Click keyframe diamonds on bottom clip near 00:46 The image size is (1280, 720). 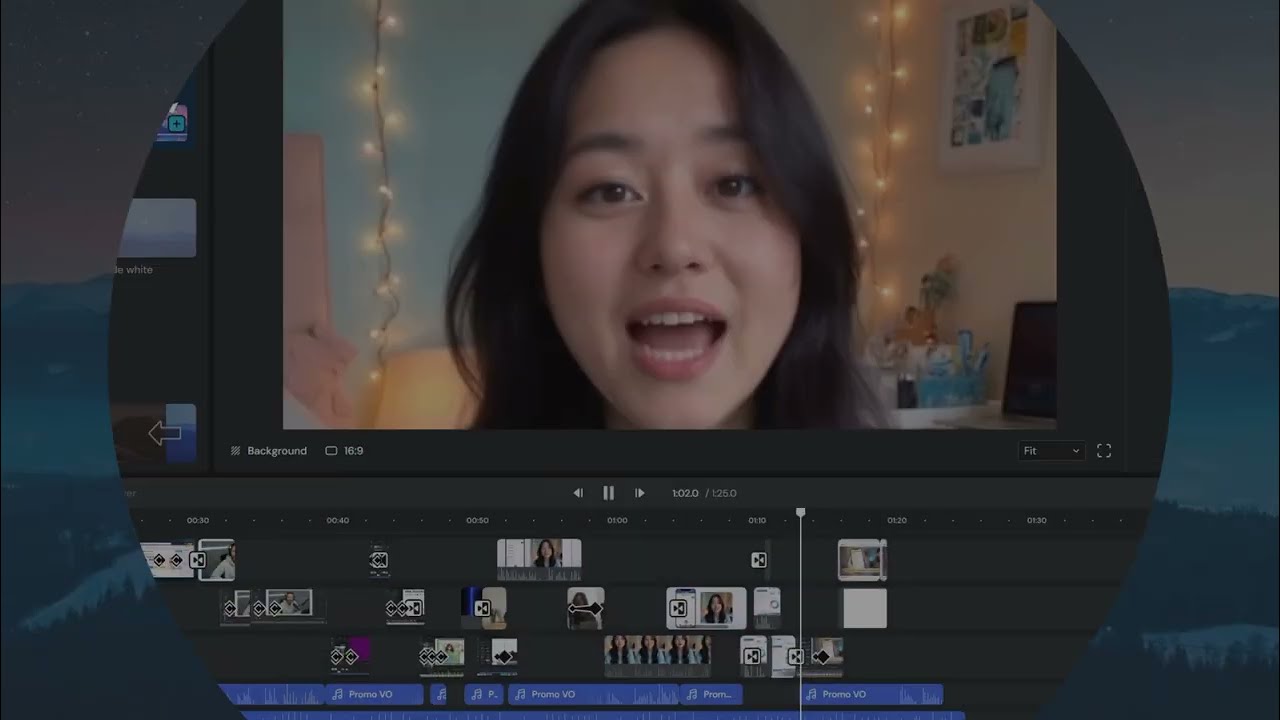434,657
